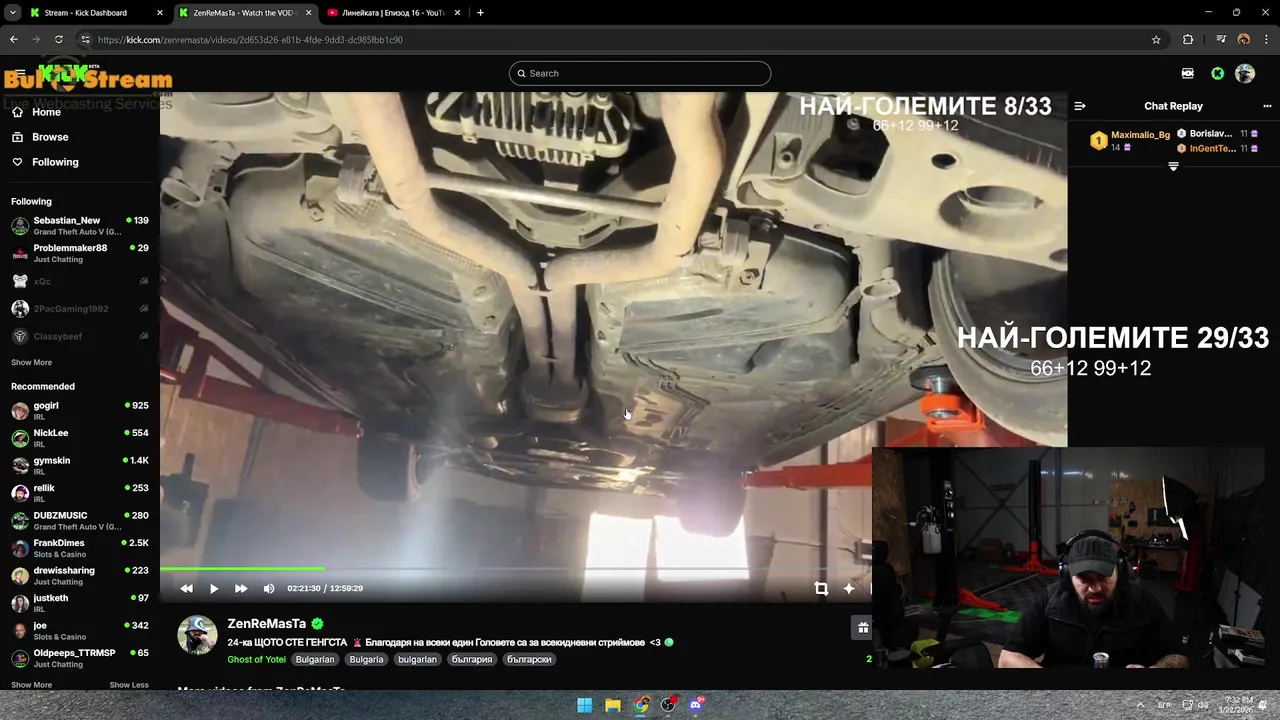The height and width of the screenshot is (720, 1280).
Task: Reload the page
Action: pos(59,40)
